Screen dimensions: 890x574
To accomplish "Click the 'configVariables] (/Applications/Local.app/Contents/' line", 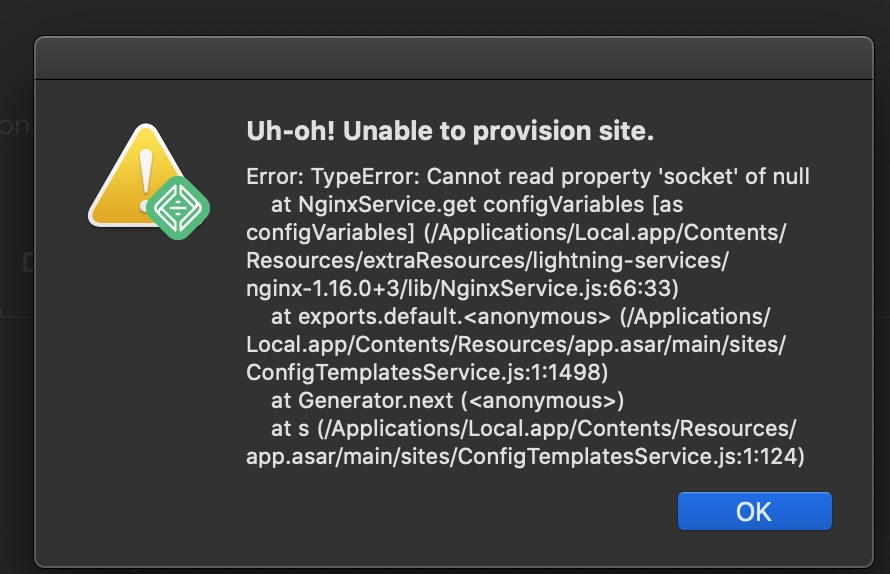I will point(517,232).
